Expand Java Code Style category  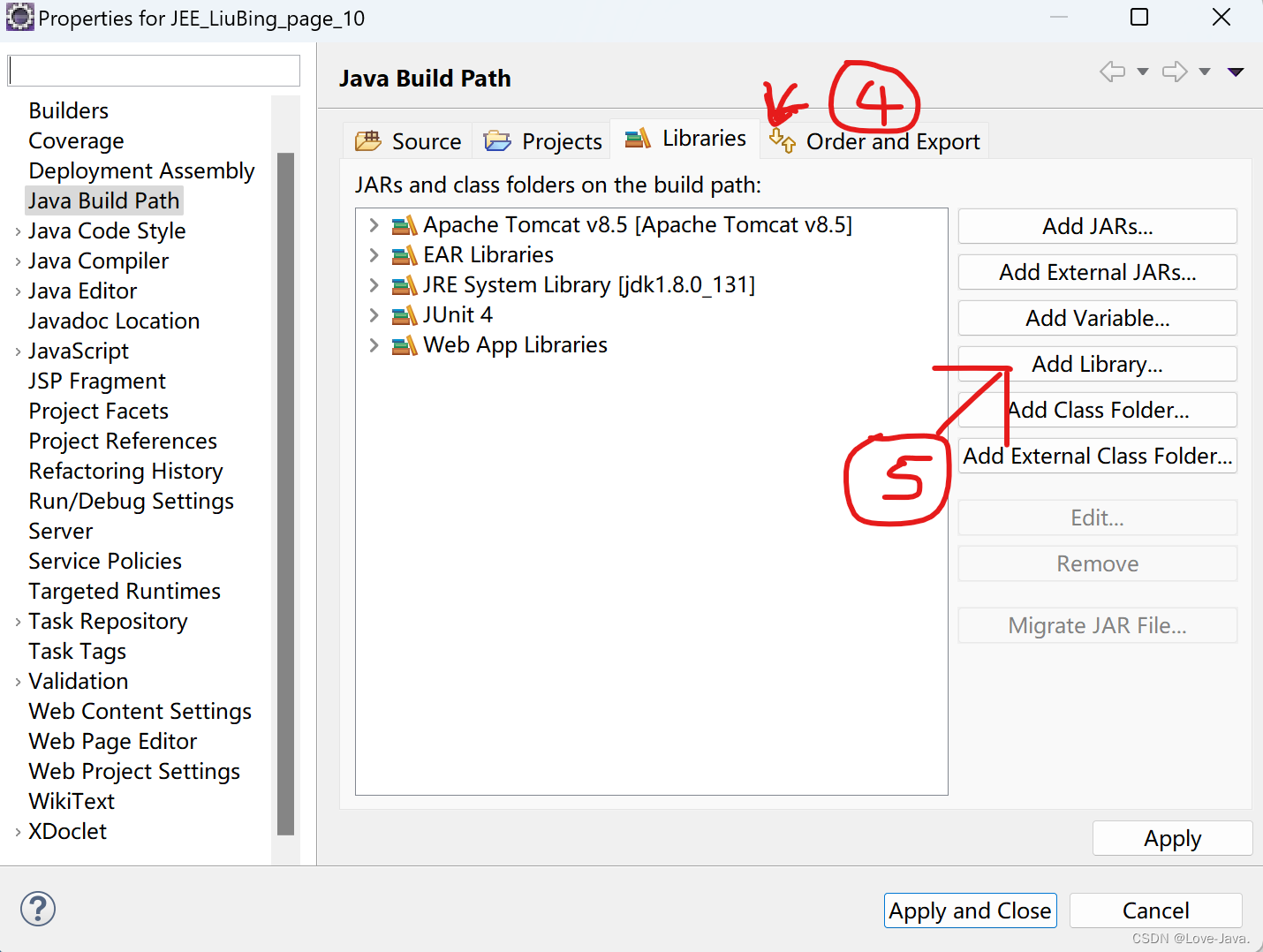[x=18, y=231]
